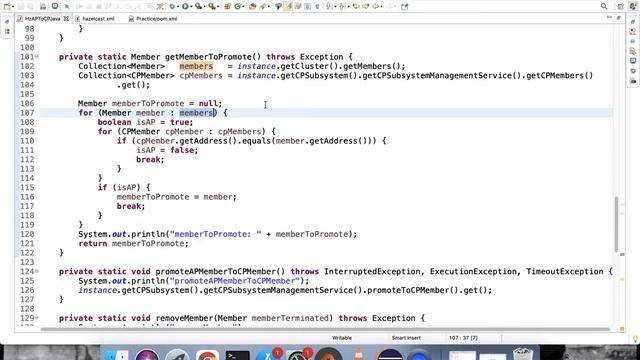Open the Coverage dropdown arrow

pyautogui.click(x=204, y=7)
